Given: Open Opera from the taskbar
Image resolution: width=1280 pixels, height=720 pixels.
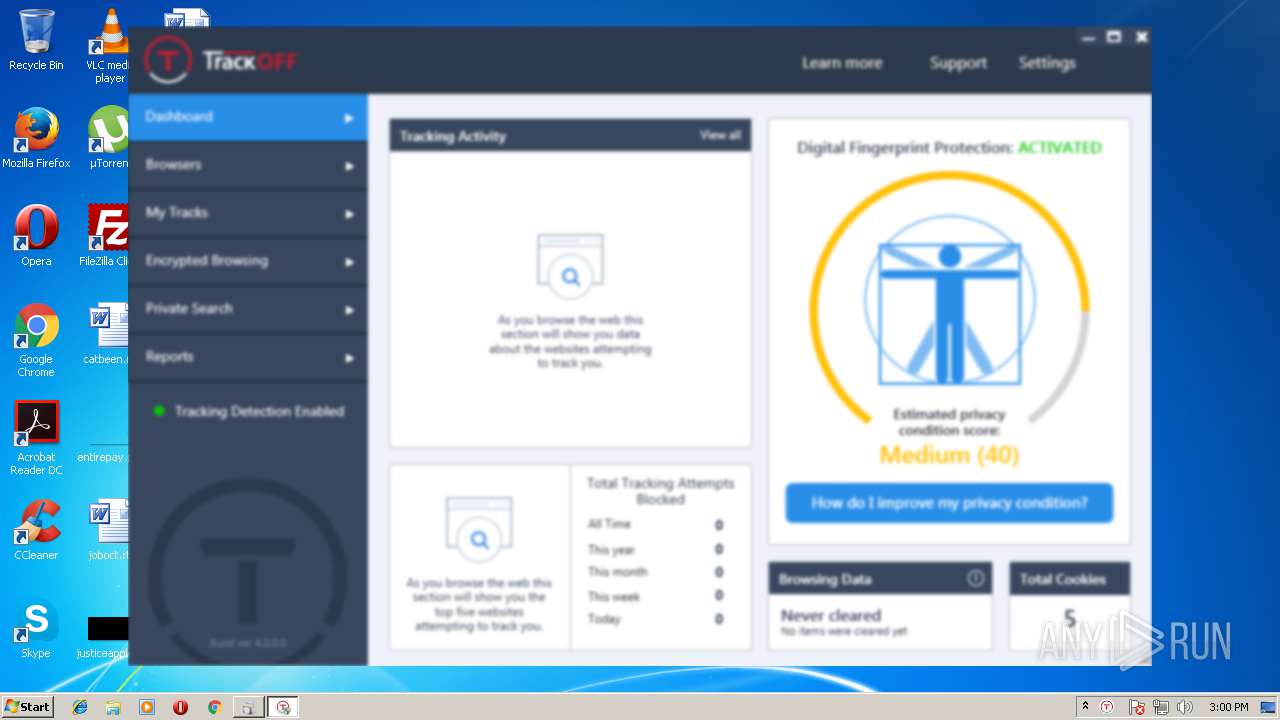Looking at the screenshot, I should [x=180, y=707].
